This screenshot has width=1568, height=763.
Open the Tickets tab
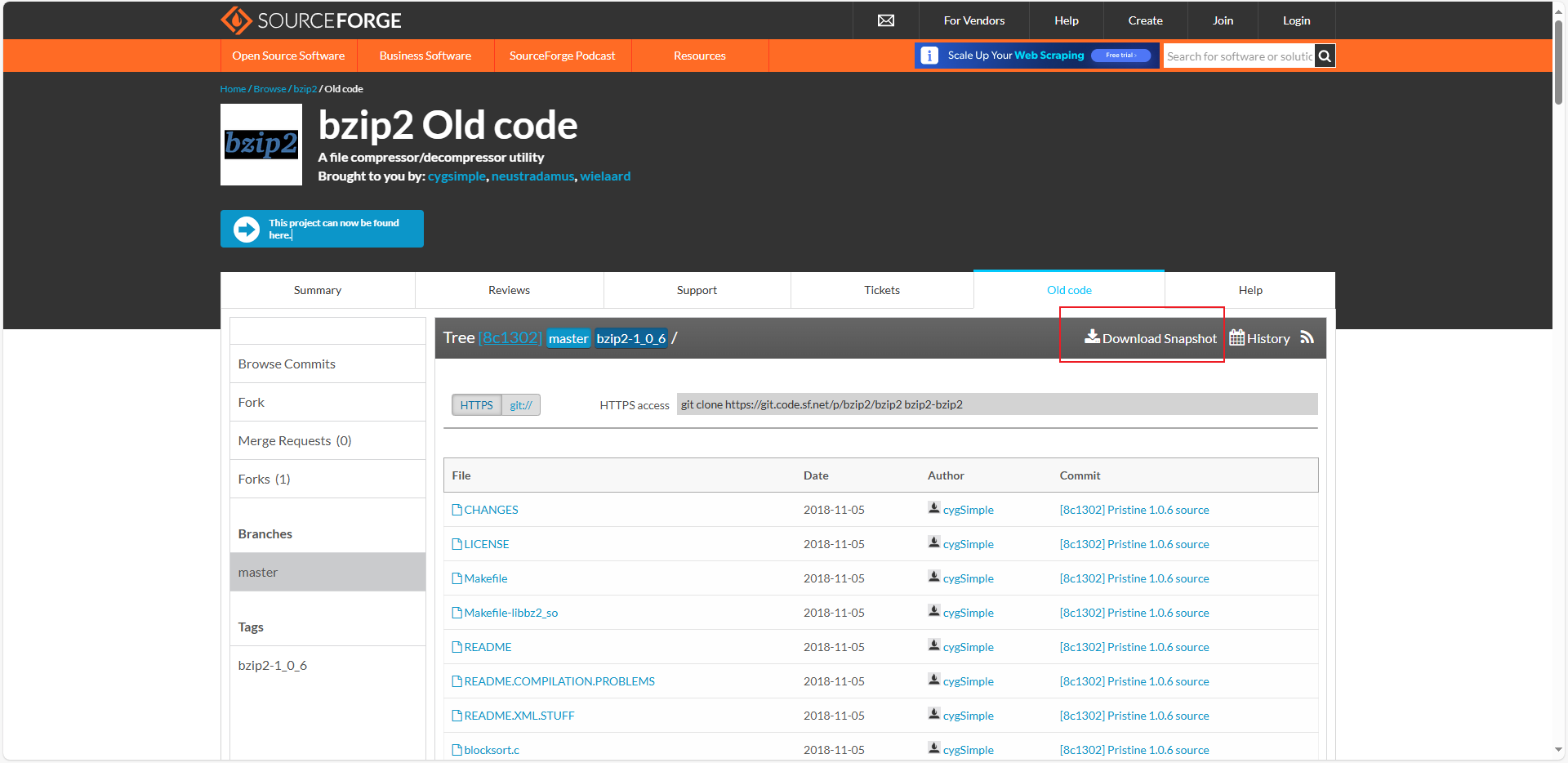[x=882, y=290]
